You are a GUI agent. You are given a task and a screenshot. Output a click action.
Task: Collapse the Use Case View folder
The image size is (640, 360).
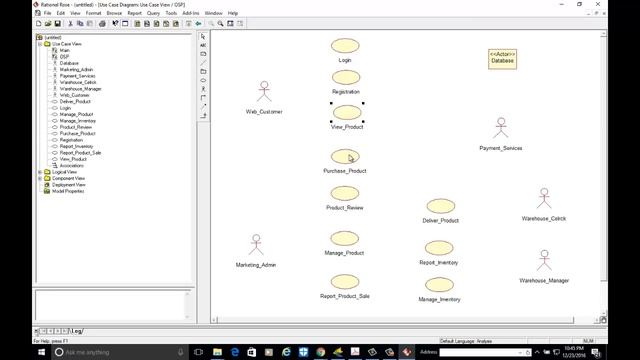click(40, 44)
